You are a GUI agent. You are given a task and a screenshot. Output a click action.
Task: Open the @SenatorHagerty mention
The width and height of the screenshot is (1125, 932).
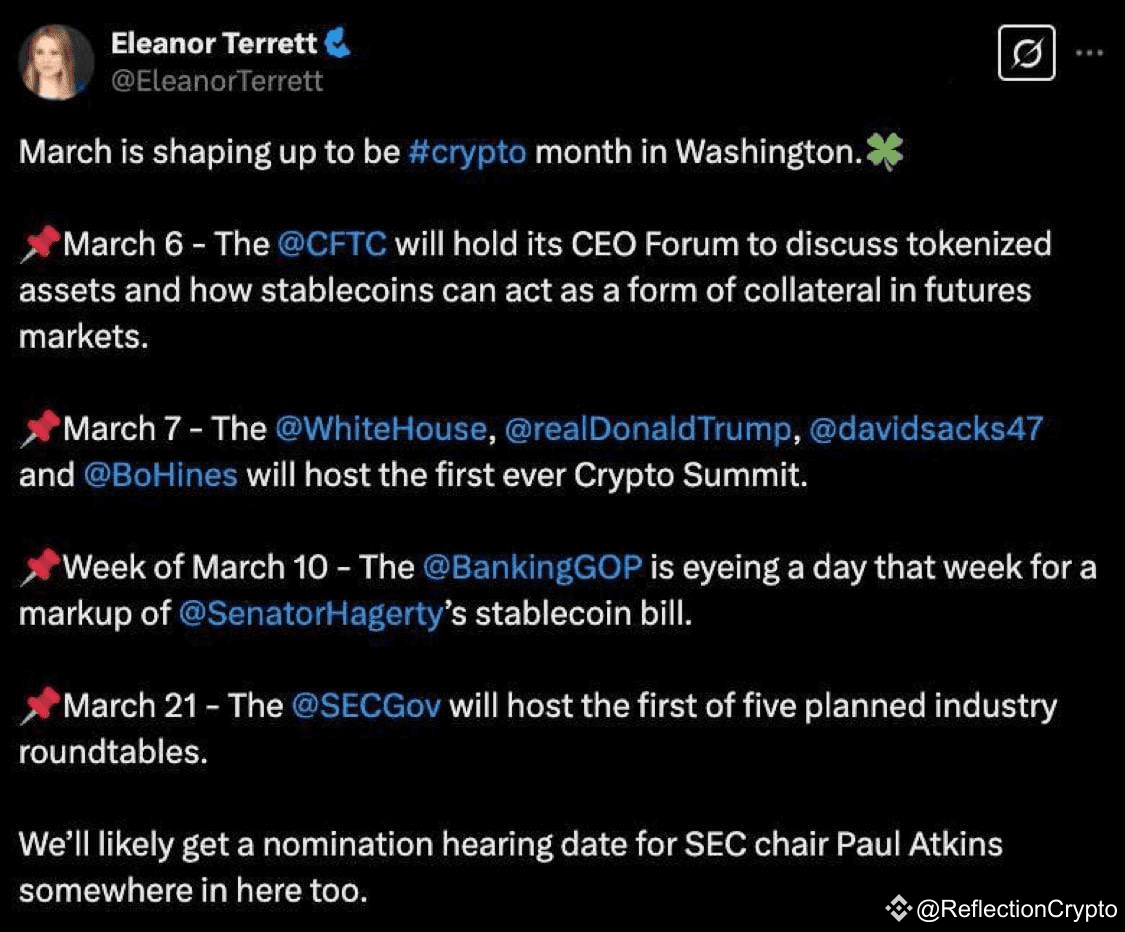(310, 614)
